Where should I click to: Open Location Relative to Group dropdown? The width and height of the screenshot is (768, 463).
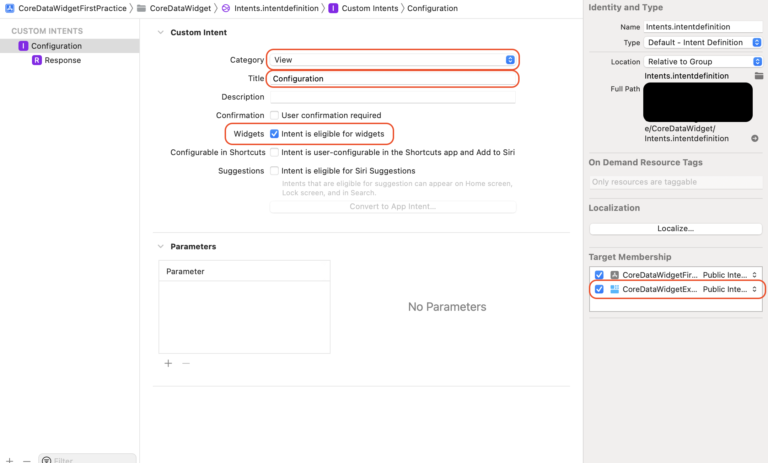point(703,62)
